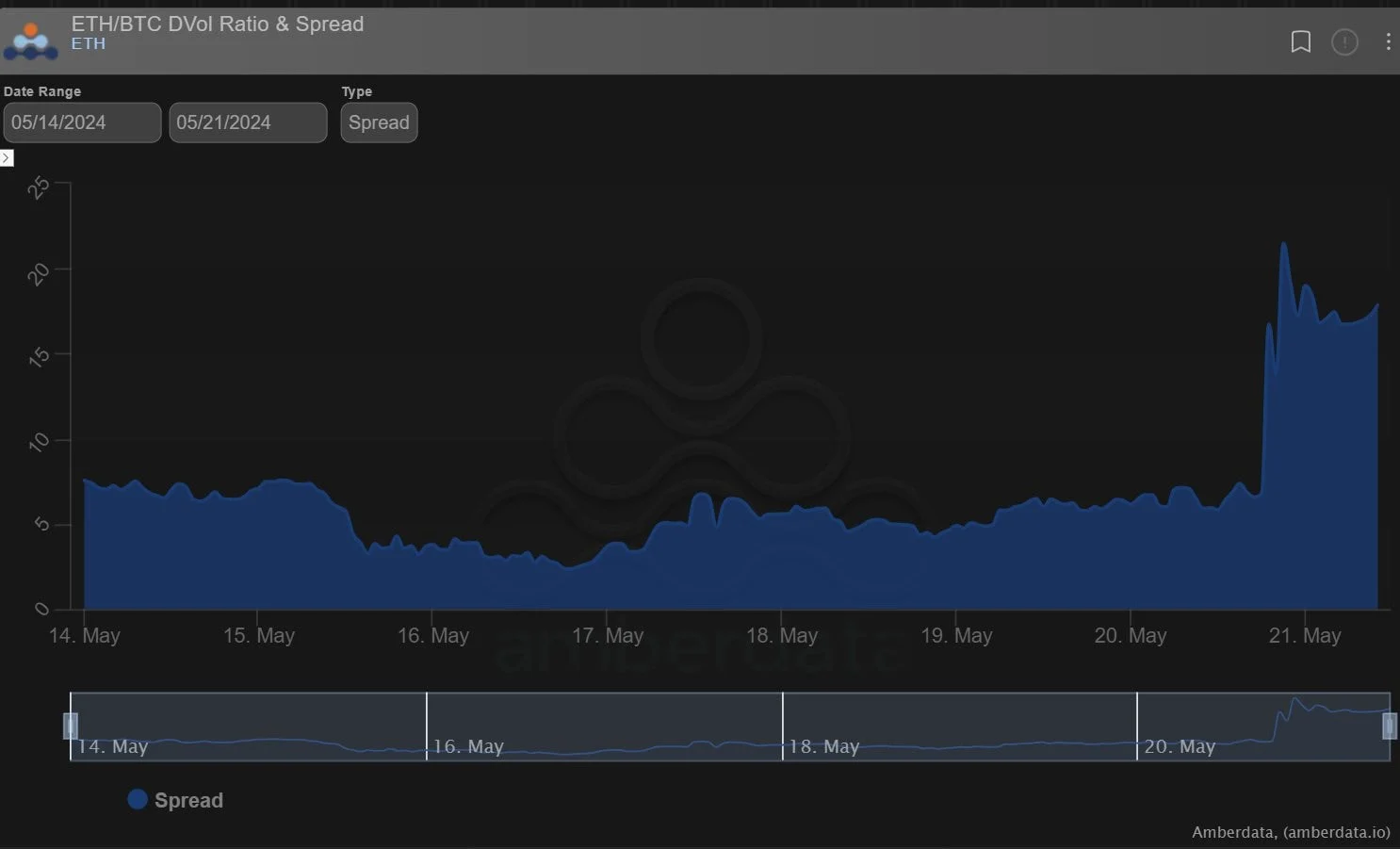Open the info alert circle icon
This screenshot has width=1400, height=849.
(x=1344, y=42)
